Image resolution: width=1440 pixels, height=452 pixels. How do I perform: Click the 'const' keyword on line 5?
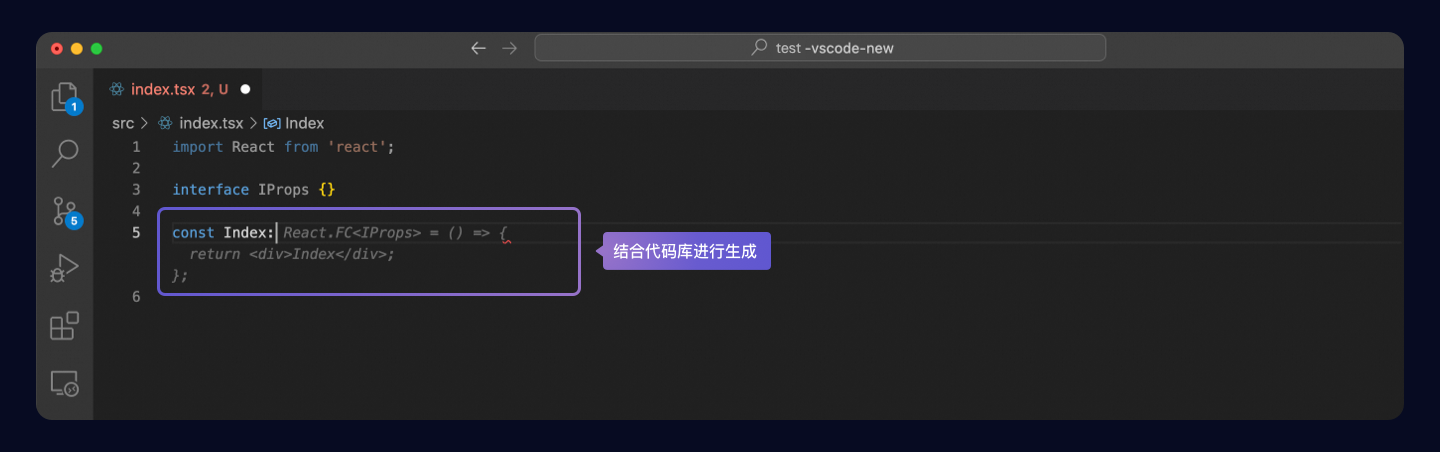pos(193,232)
